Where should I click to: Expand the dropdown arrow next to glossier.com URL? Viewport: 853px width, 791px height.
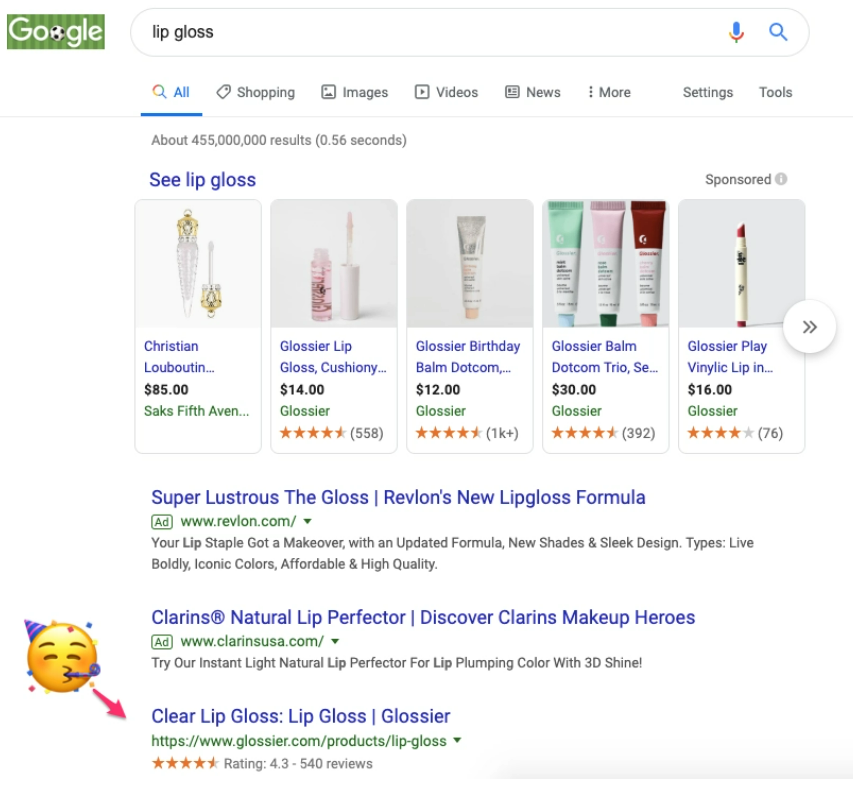458,740
